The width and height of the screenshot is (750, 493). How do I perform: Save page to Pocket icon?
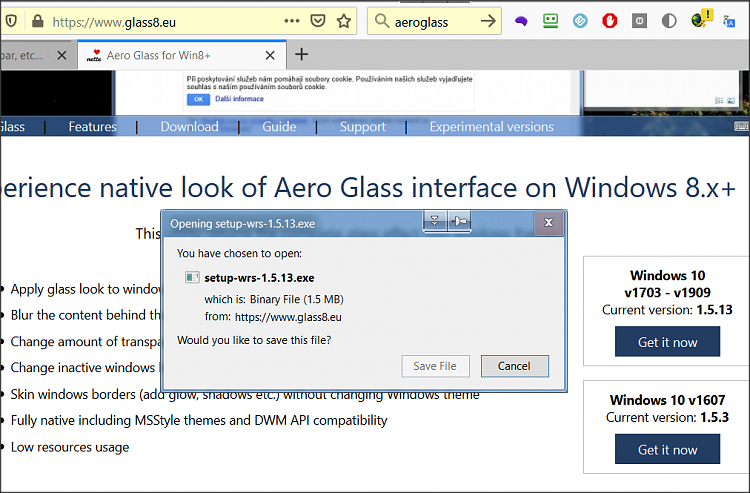318,21
